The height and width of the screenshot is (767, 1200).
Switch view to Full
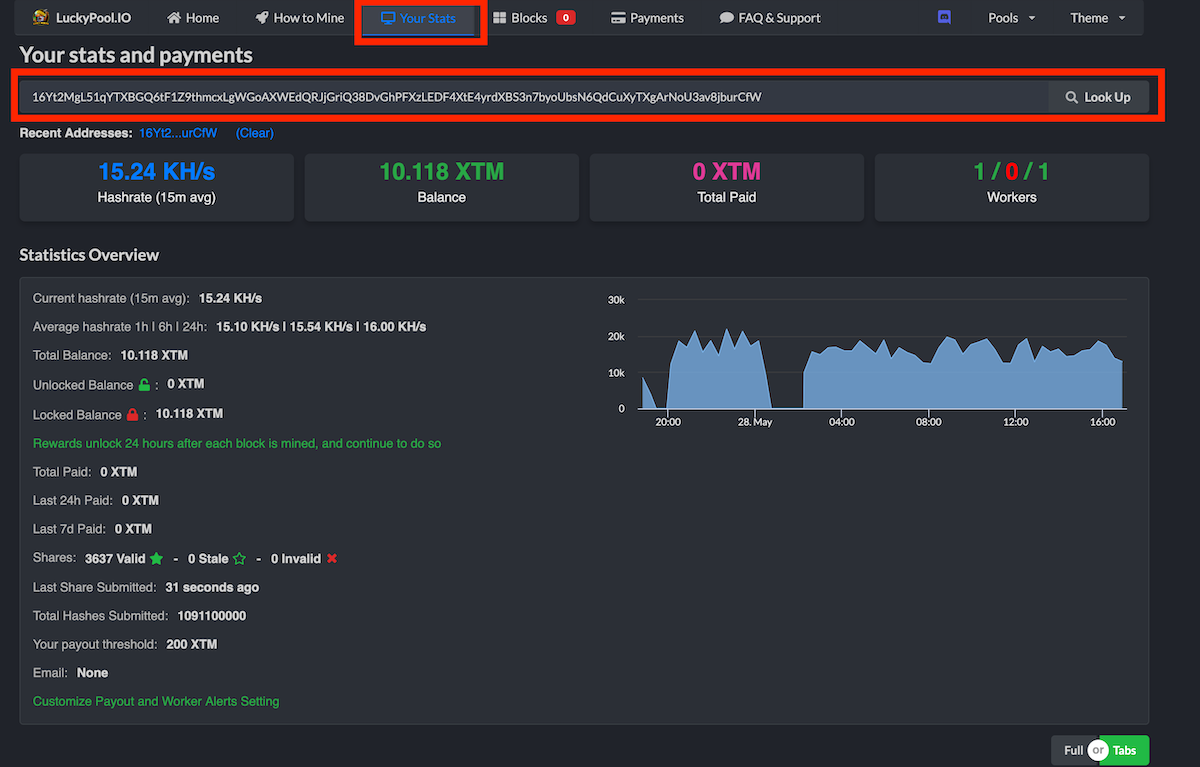click(x=1073, y=750)
